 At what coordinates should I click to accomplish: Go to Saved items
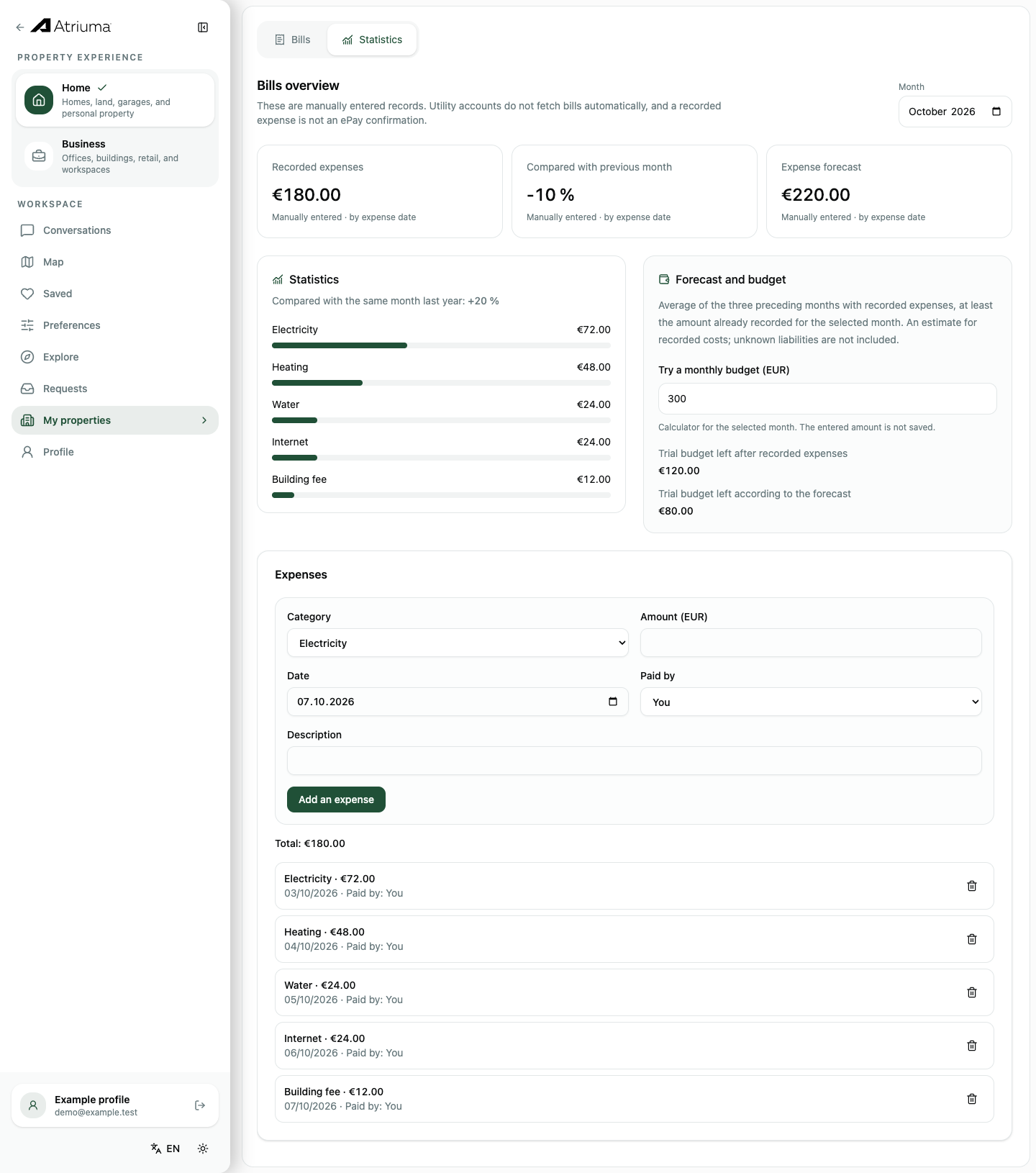[115, 294]
